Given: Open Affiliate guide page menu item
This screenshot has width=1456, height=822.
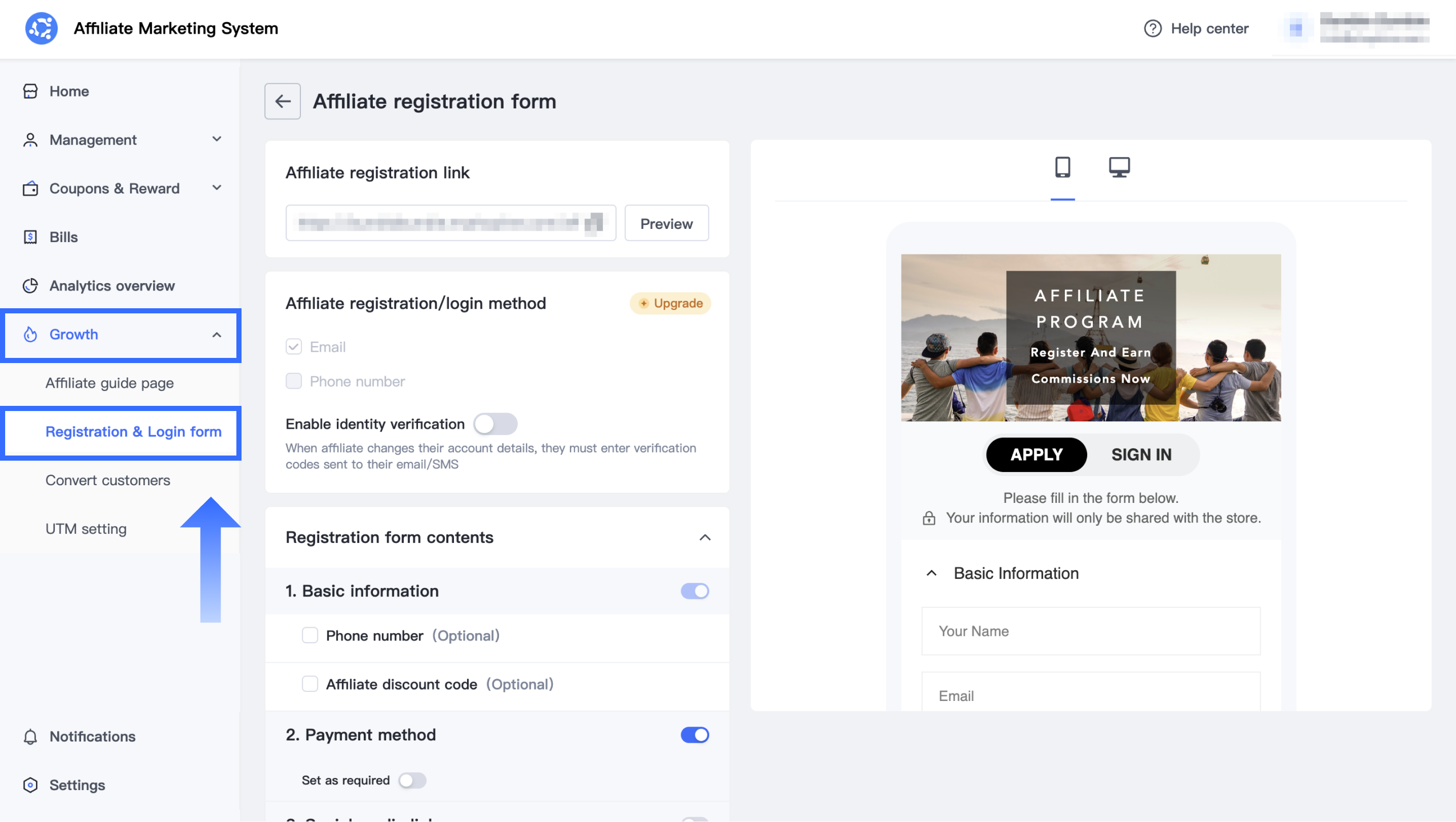Looking at the screenshot, I should (x=110, y=383).
